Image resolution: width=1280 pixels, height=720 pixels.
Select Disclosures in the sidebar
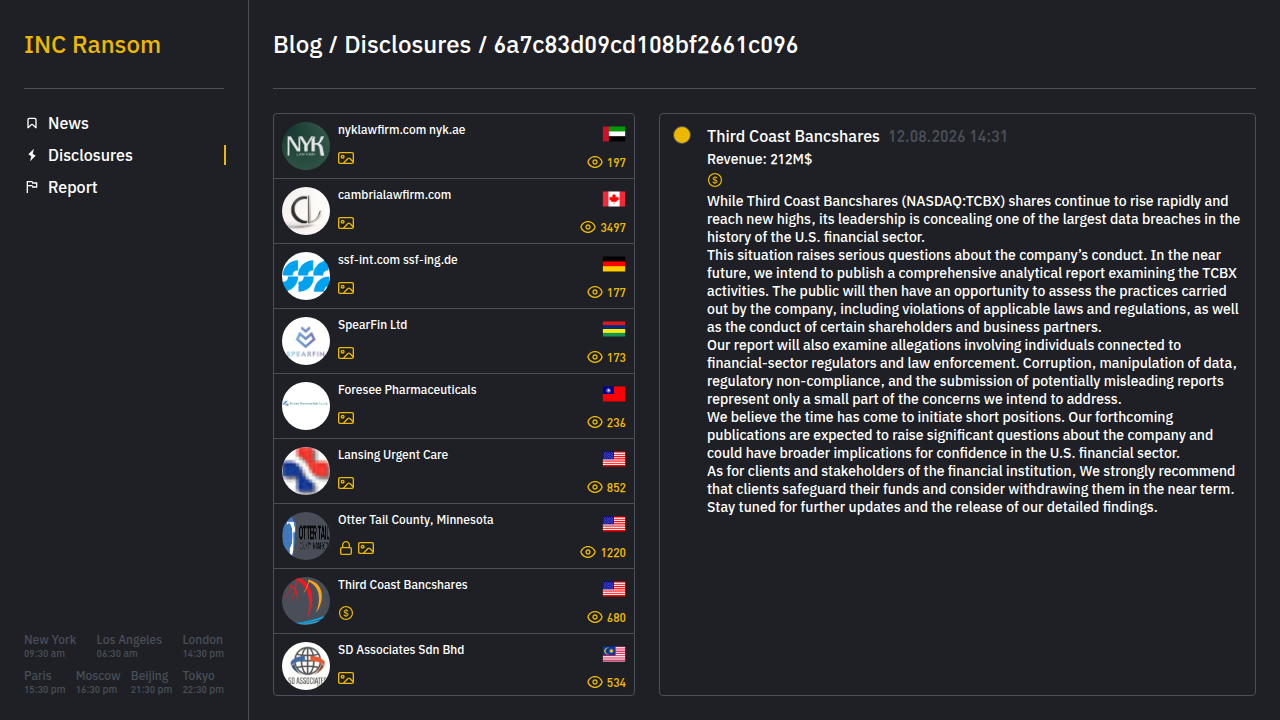coord(90,155)
